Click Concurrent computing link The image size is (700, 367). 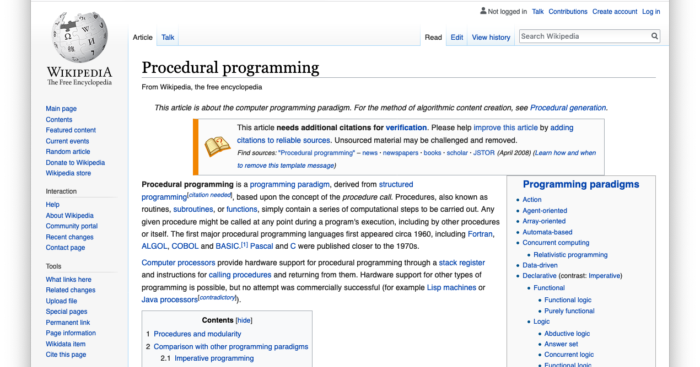tap(556, 243)
